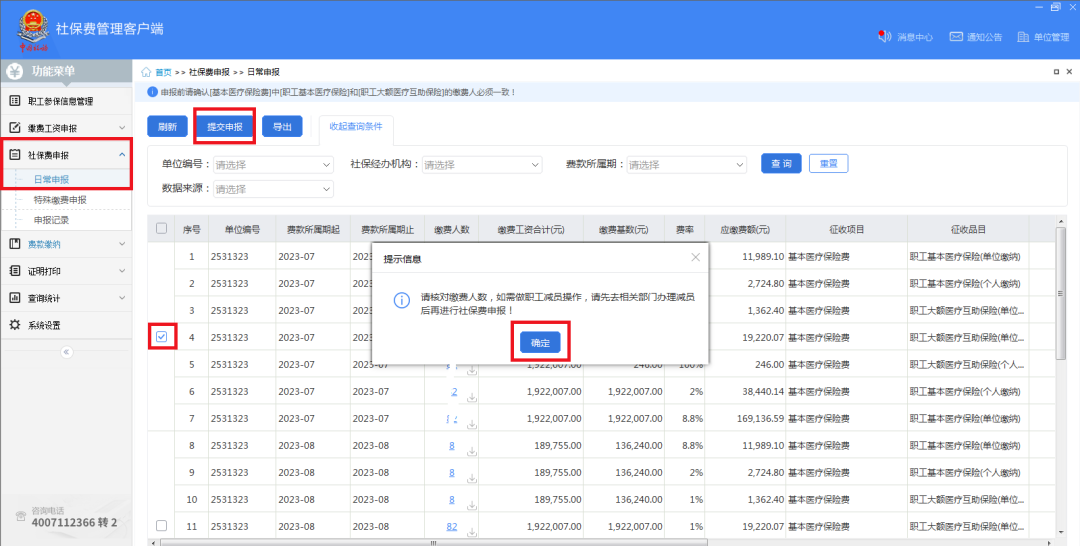This screenshot has height=546, width=1080.
Task: Click download icon in row 7
Action: coord(472,424)
